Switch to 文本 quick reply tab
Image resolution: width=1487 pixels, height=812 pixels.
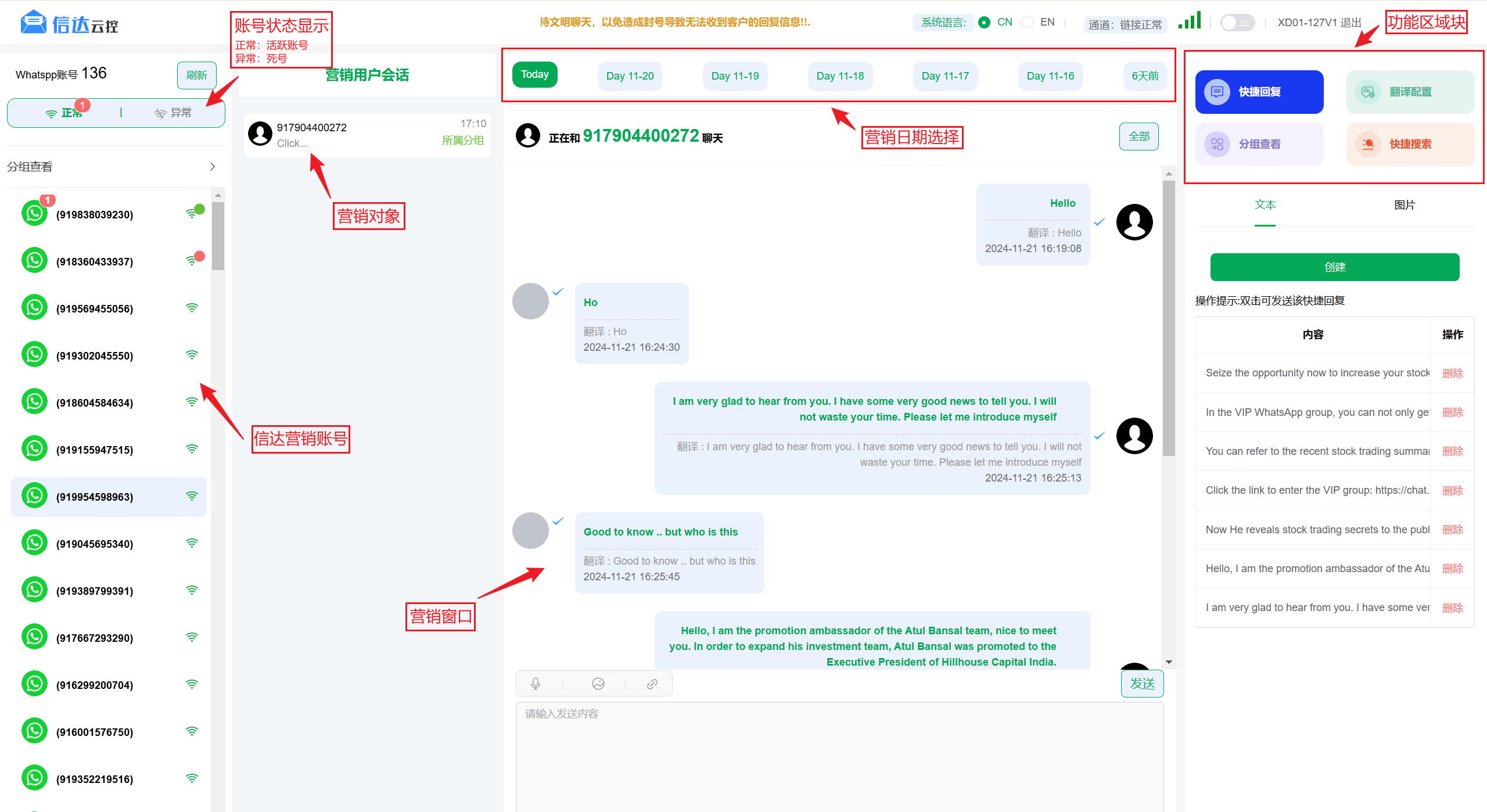(x=1265, y=205)
